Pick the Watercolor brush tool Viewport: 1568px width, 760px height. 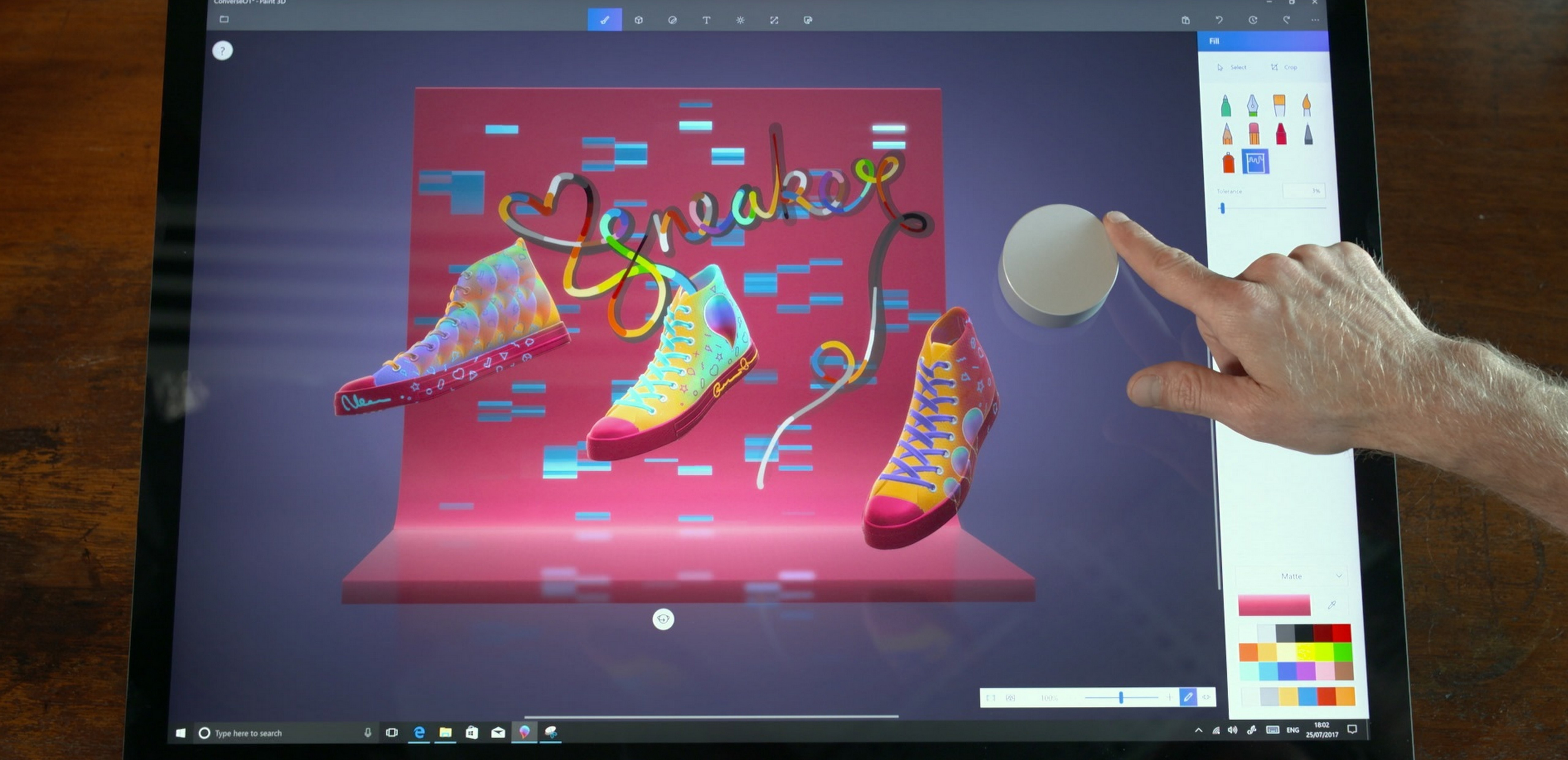click(x=1306, y=105)
